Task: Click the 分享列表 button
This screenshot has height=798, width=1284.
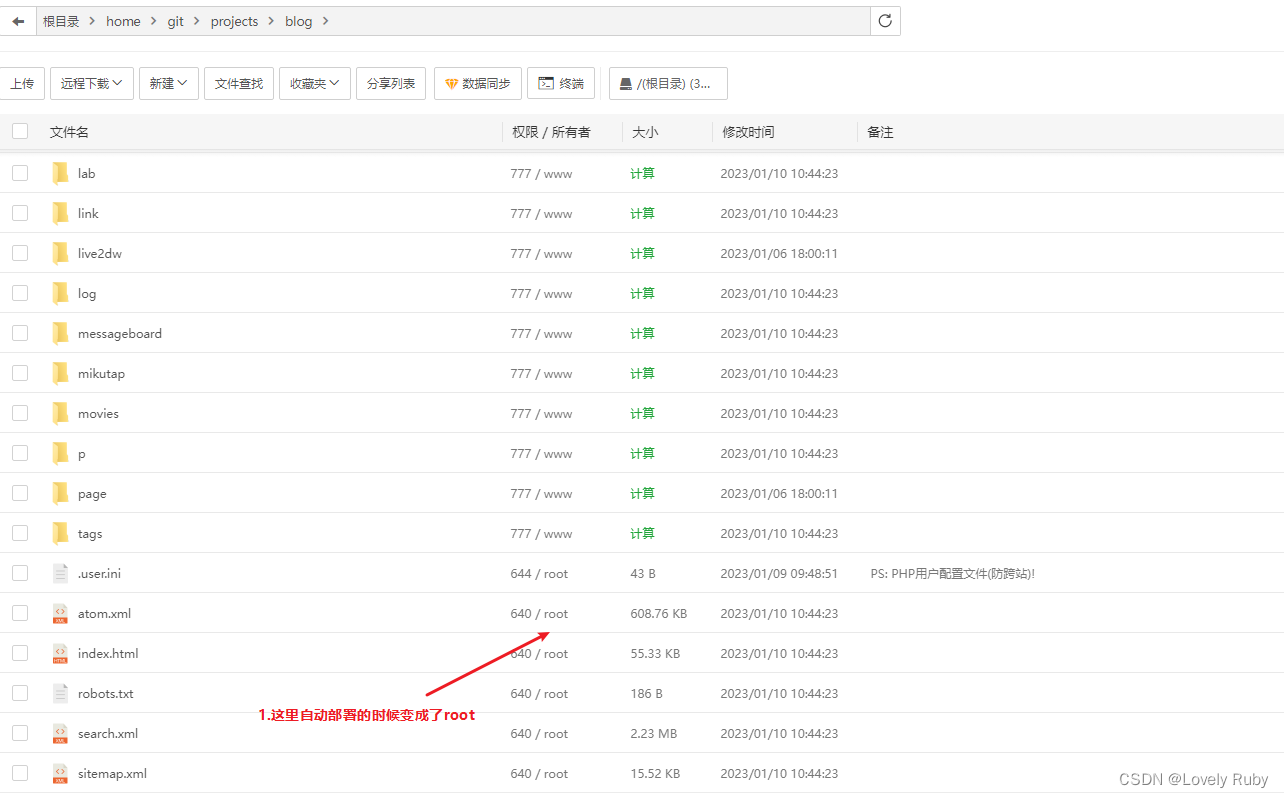Action: (x=391, y=84)
